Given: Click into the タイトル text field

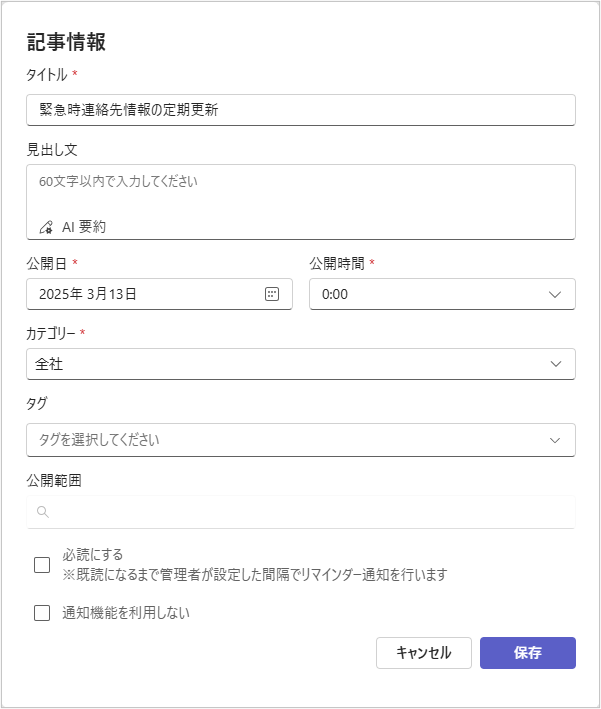Looking at the screenshot, I should click(x=301, y=110).
